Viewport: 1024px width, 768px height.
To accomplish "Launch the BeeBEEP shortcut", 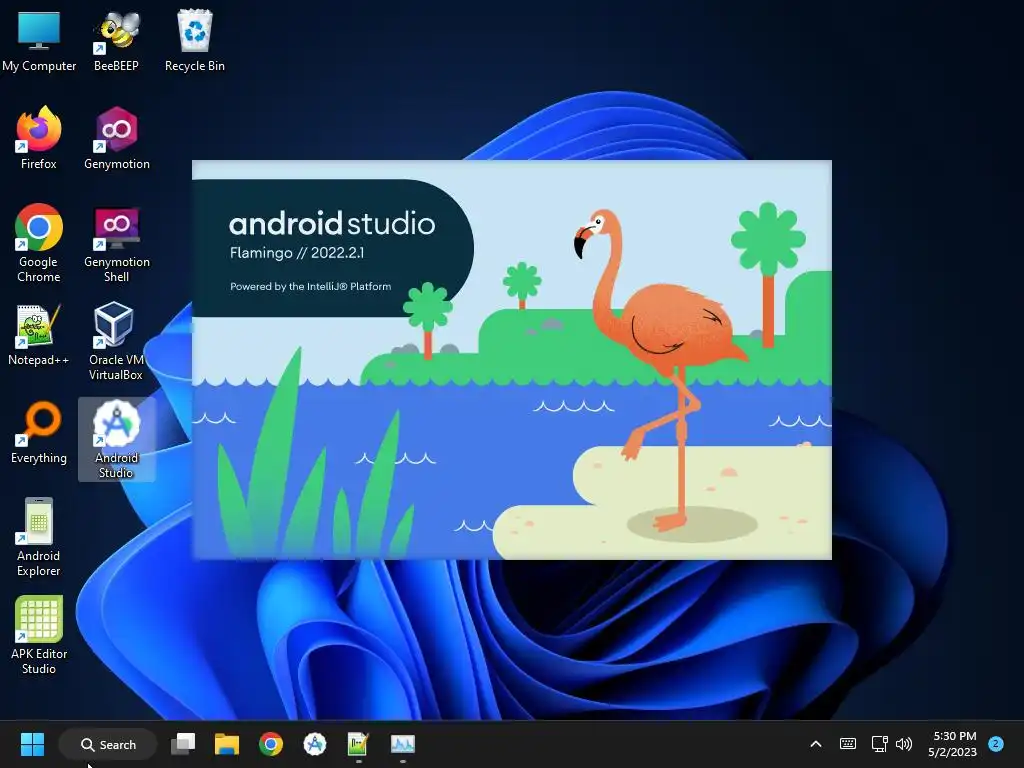I will 116,40.
